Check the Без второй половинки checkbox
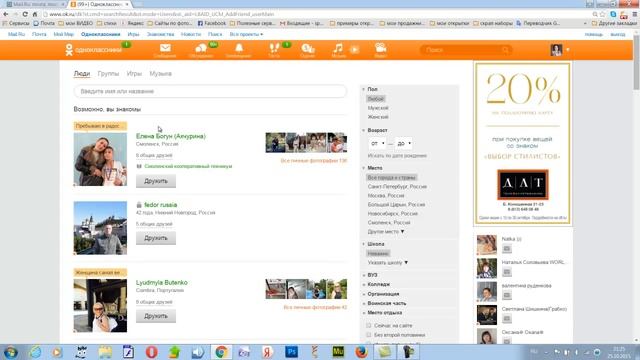Viewport: 640px width, 360px height. [369, 335]
